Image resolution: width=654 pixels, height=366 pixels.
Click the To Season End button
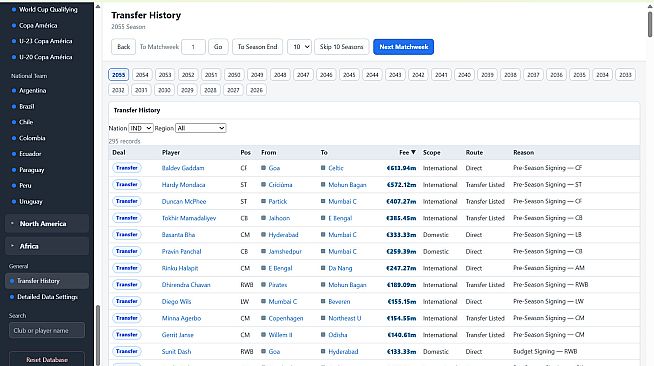click(257, 47)
